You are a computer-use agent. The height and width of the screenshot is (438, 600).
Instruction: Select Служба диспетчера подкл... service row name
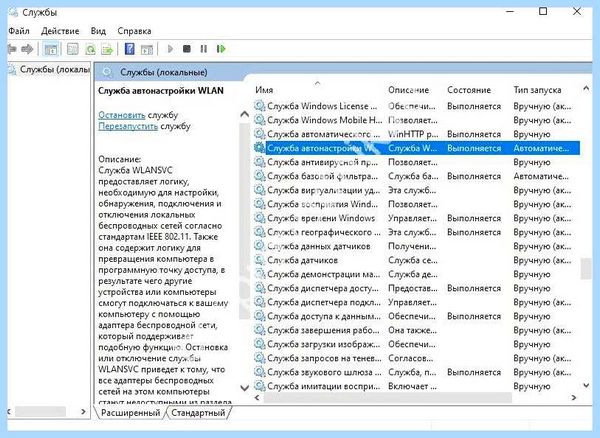tap(324, 302)
